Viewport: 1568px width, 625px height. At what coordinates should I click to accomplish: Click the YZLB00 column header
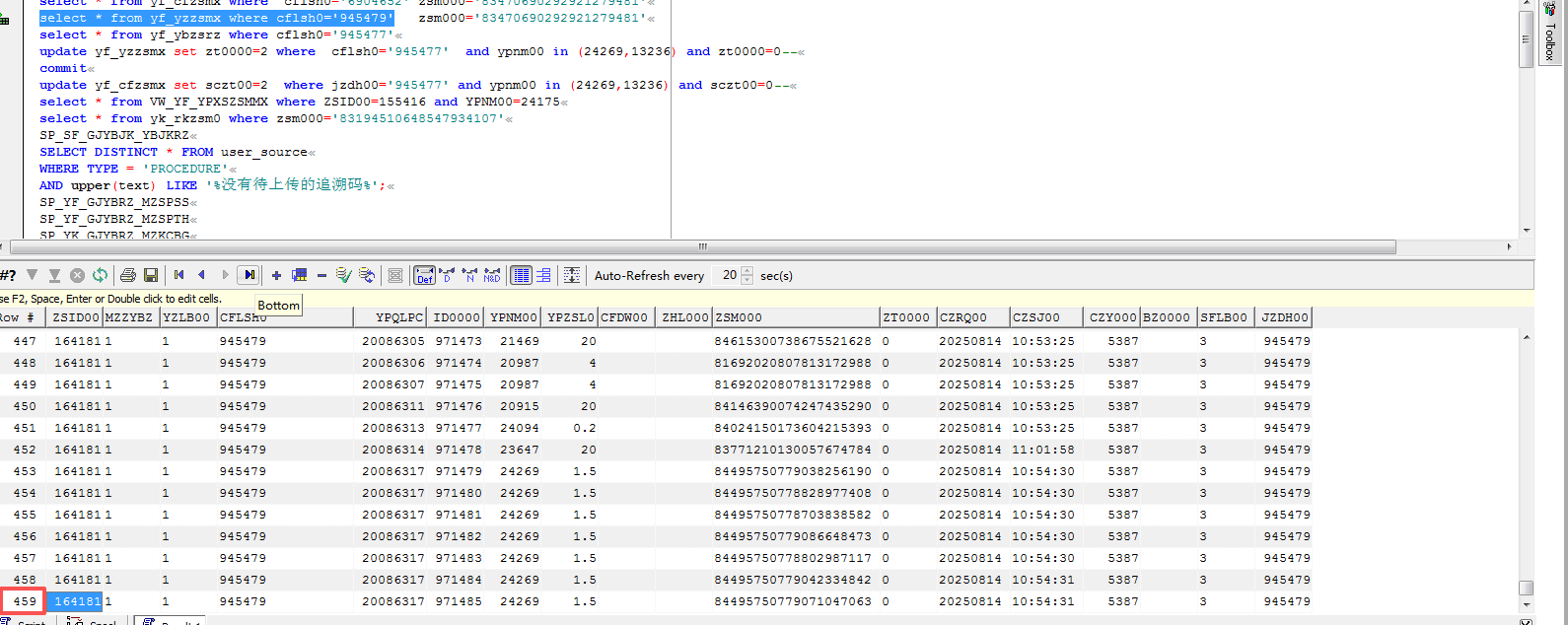[x=187, y=317]
